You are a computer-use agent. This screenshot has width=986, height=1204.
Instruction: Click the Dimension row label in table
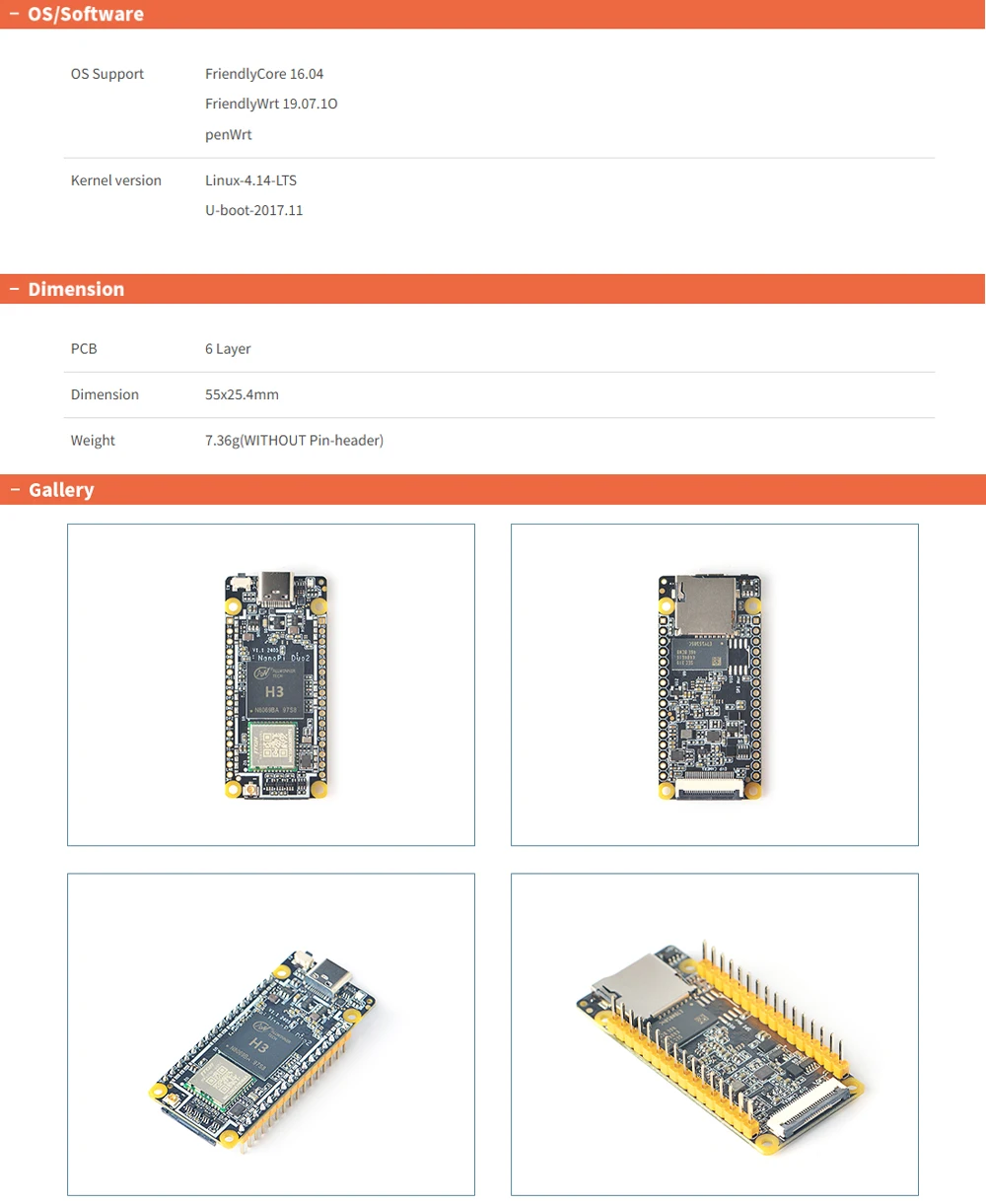coord(105,394)
